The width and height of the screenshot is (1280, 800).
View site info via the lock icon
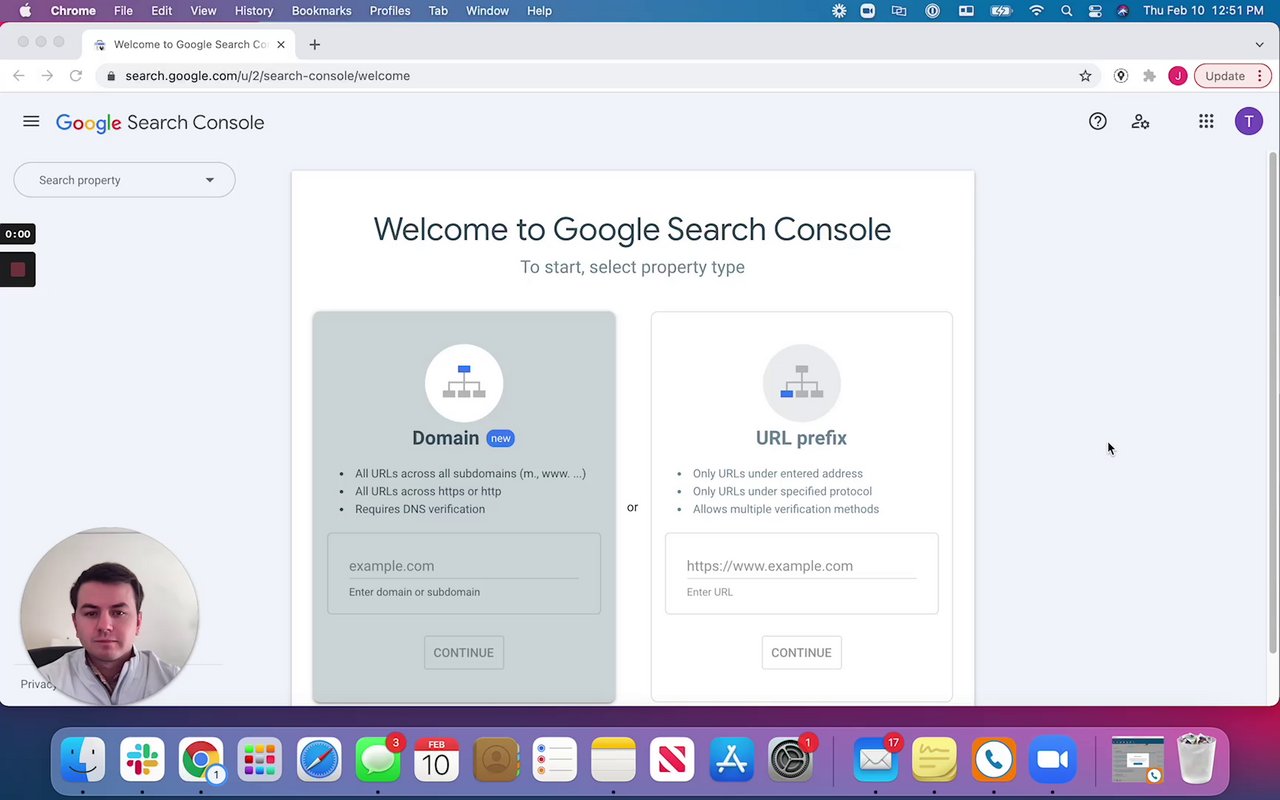pos(110,76)
